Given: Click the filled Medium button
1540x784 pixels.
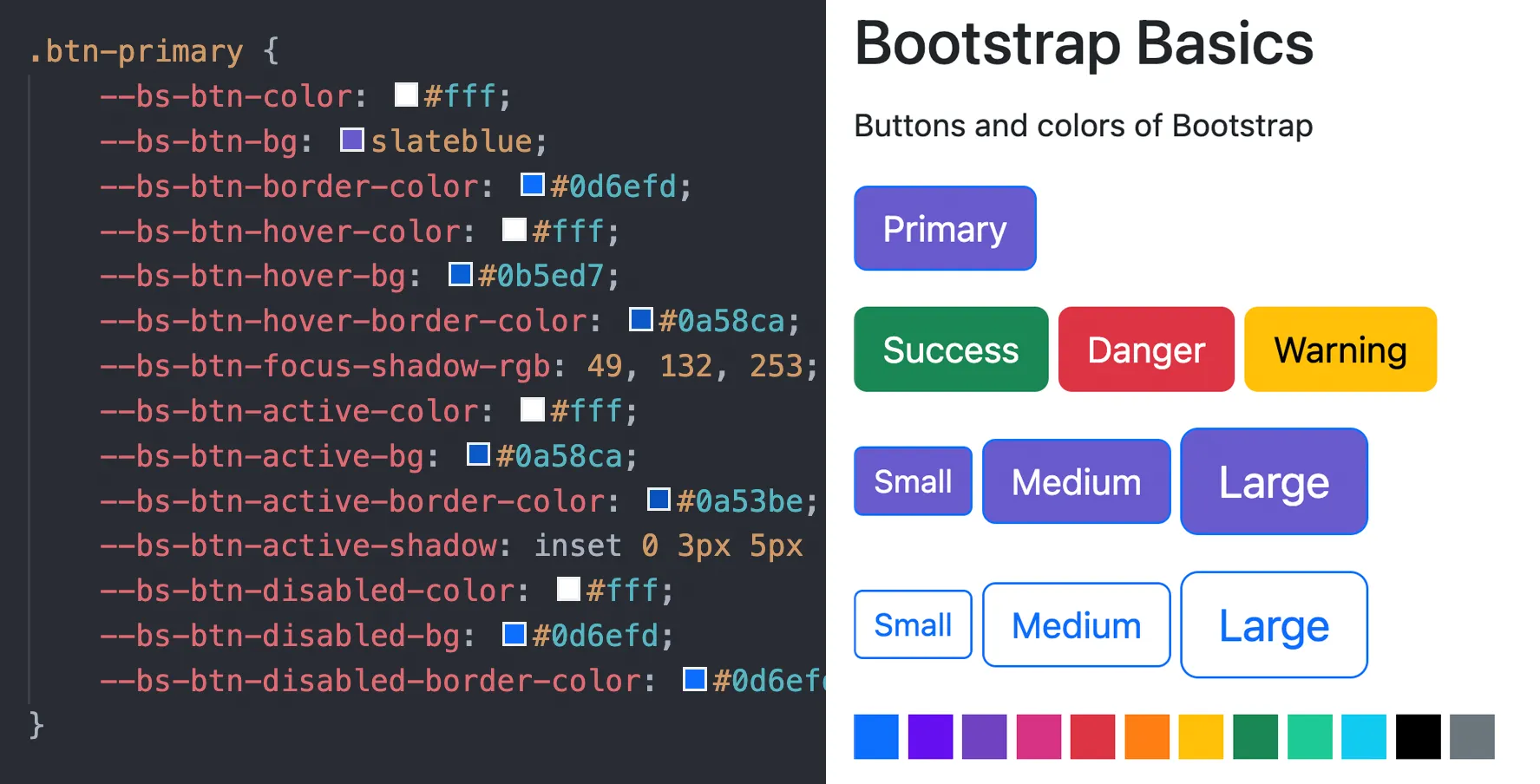Looking at the screenshot, I should pyautogui.click(x=1076, y=481).
